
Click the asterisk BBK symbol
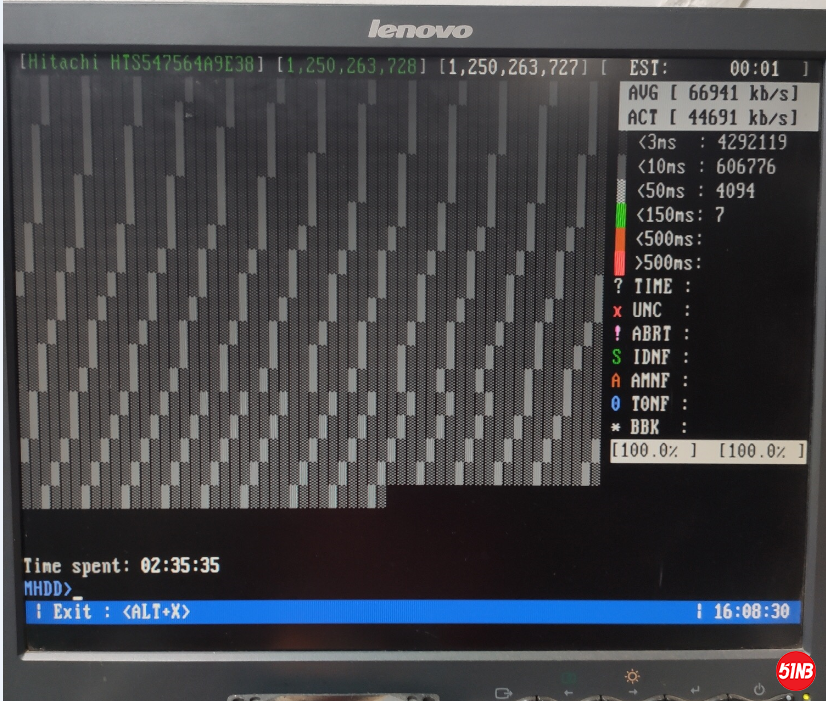(x=615, y=427)
